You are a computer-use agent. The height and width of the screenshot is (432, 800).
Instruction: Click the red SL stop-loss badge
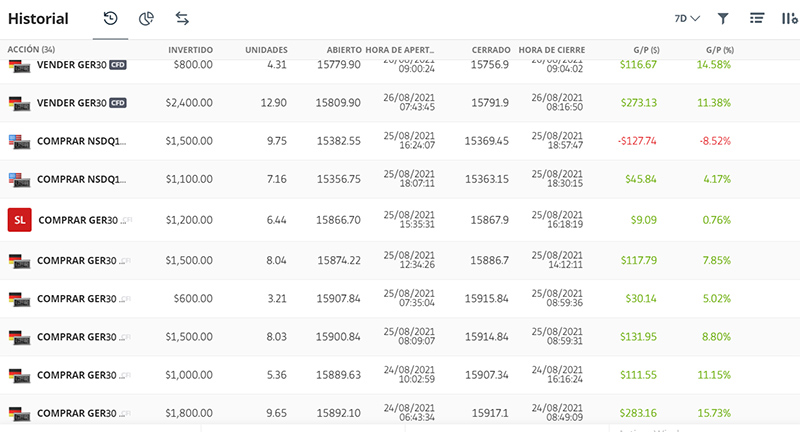19,220
